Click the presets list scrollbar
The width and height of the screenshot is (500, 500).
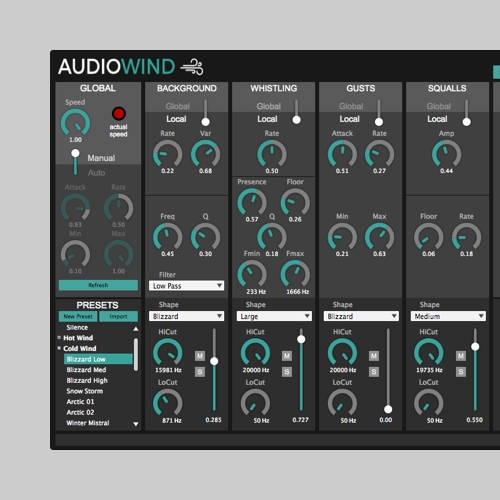click(136, 354)
